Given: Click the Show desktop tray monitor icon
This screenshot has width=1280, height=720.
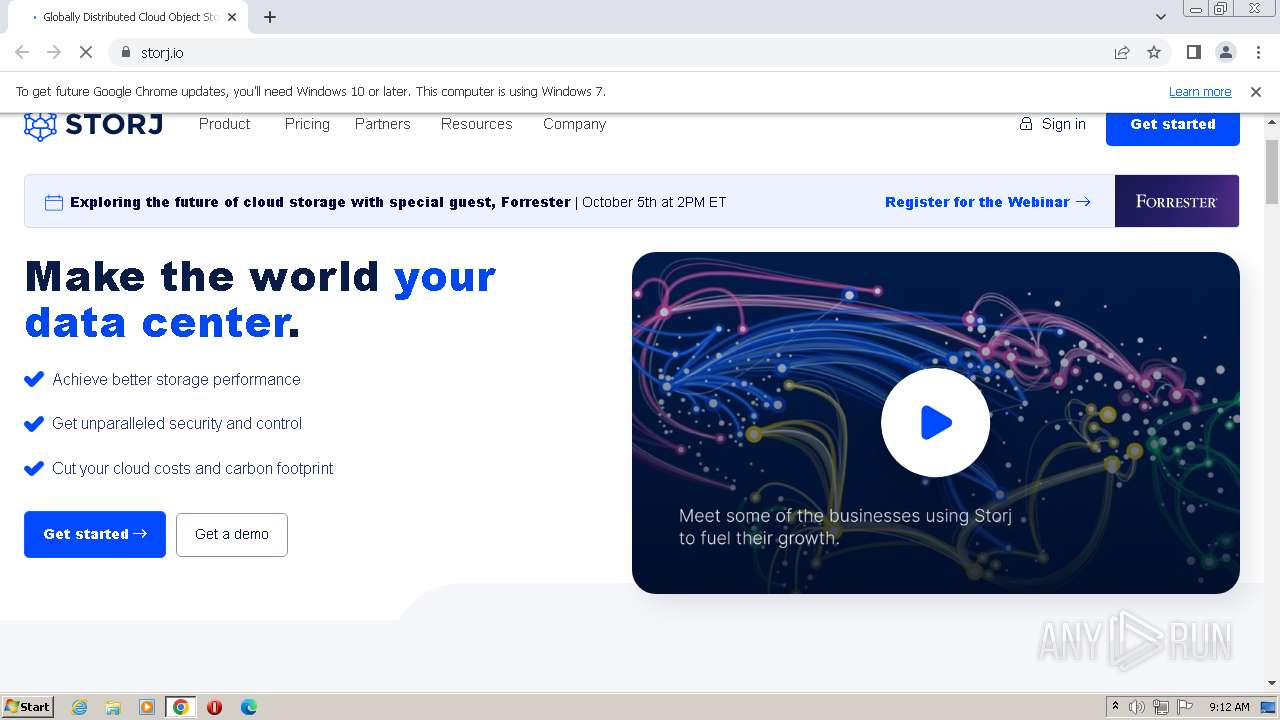Looking at the screenshot, I should (x=1268, y=707).
